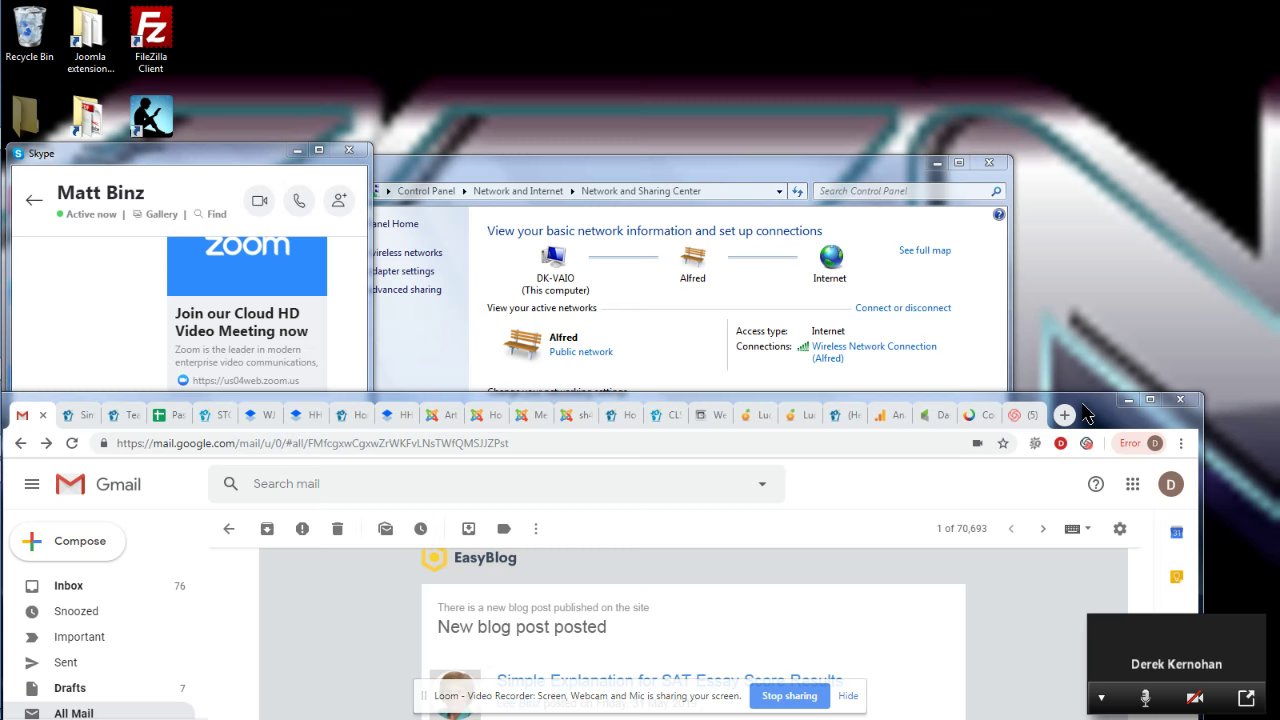Open the FileZilla Client desktop shortcut
The image size is (1280, 720).
tap(151, 40)
